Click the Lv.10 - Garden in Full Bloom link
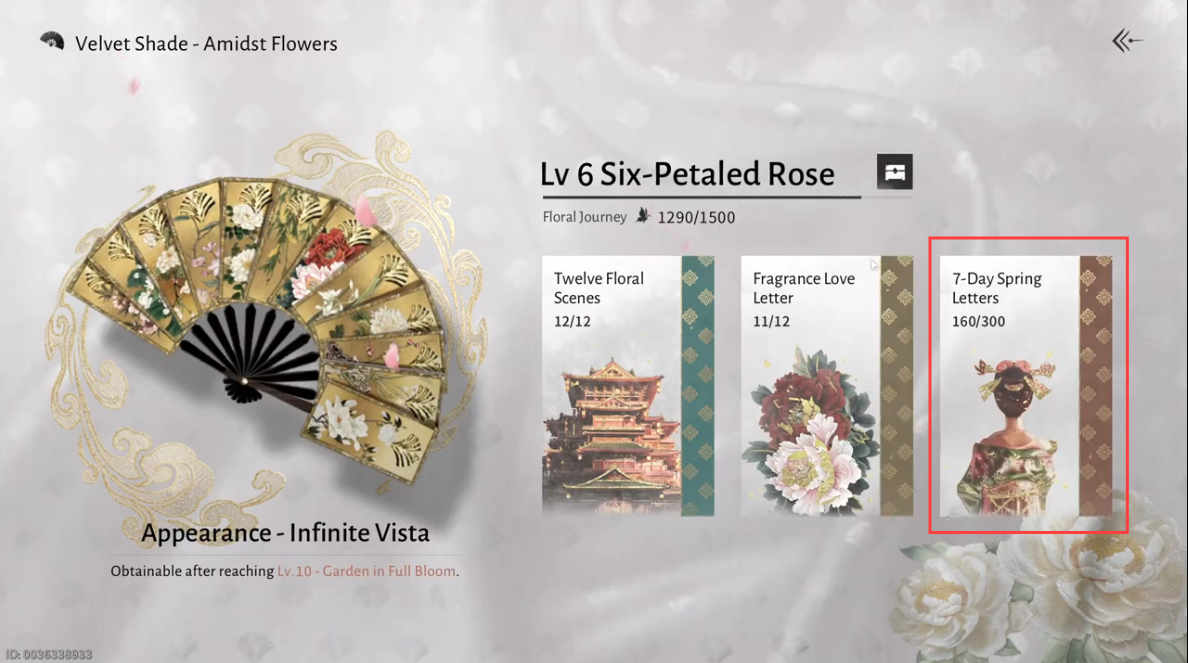Viewport: 1188px width, 663px height. pos(367,571)
